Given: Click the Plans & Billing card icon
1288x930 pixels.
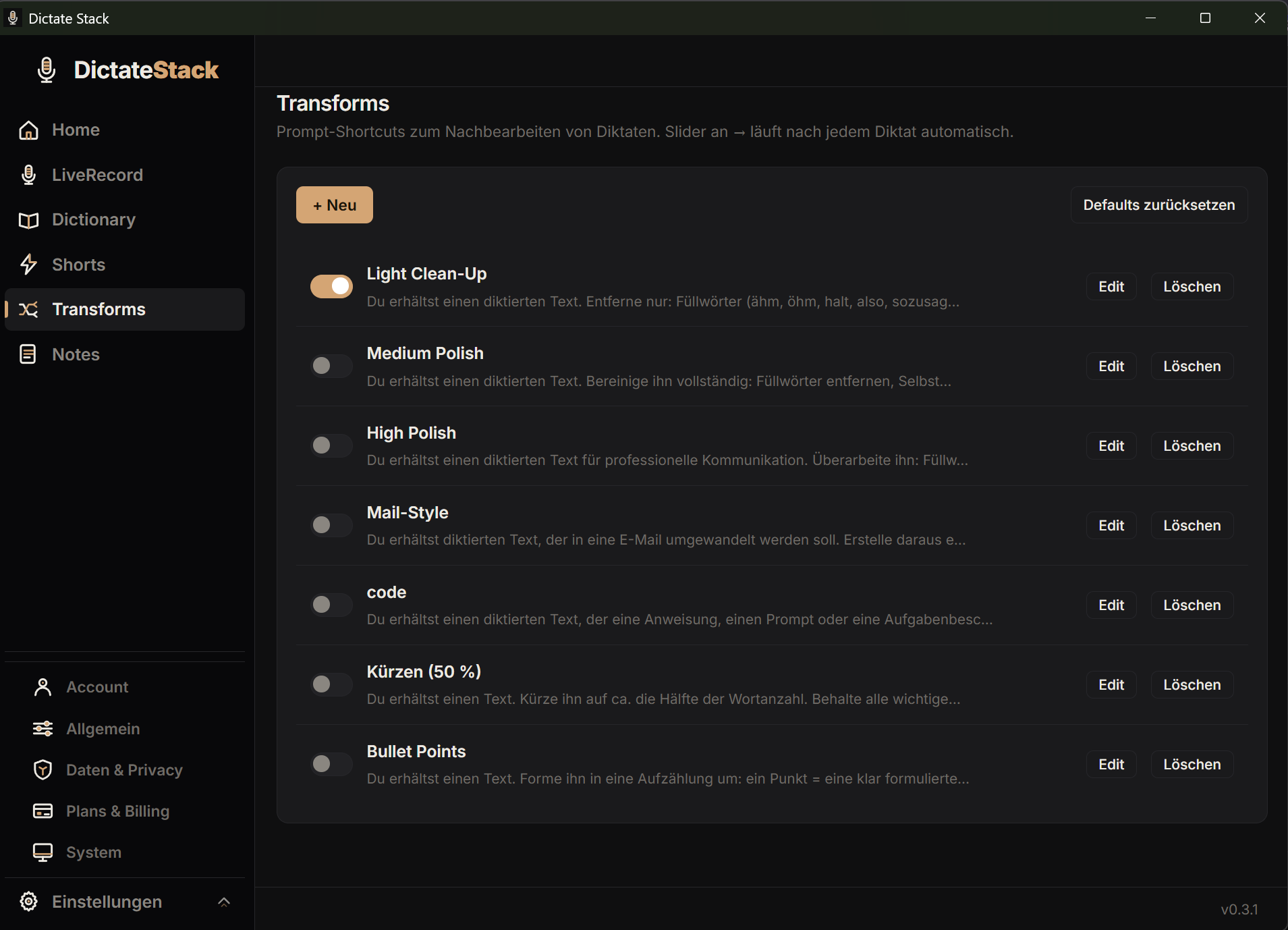Looking at the screenshot, I should (43, 811).
